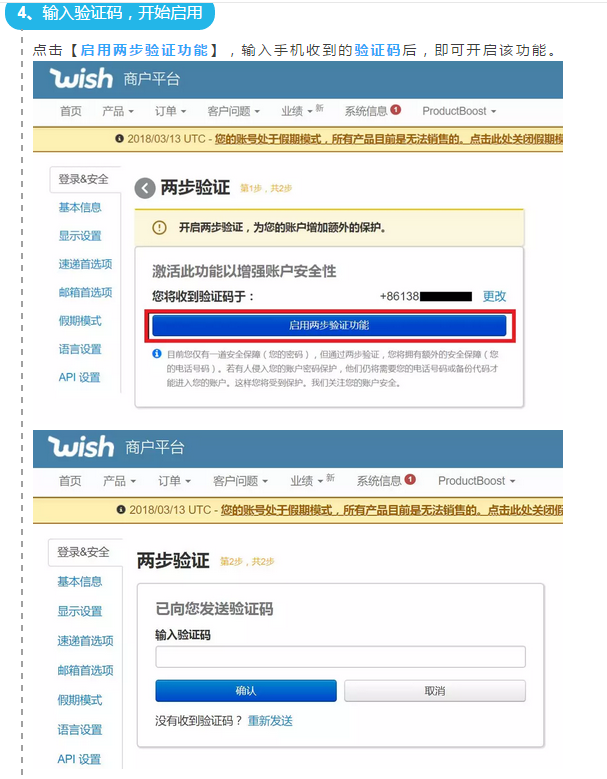Expand the 客户问题 dropdown in upper navbar
Image resolution: width=607 pixels, height=779 pixels.
[x=233, y=111]
